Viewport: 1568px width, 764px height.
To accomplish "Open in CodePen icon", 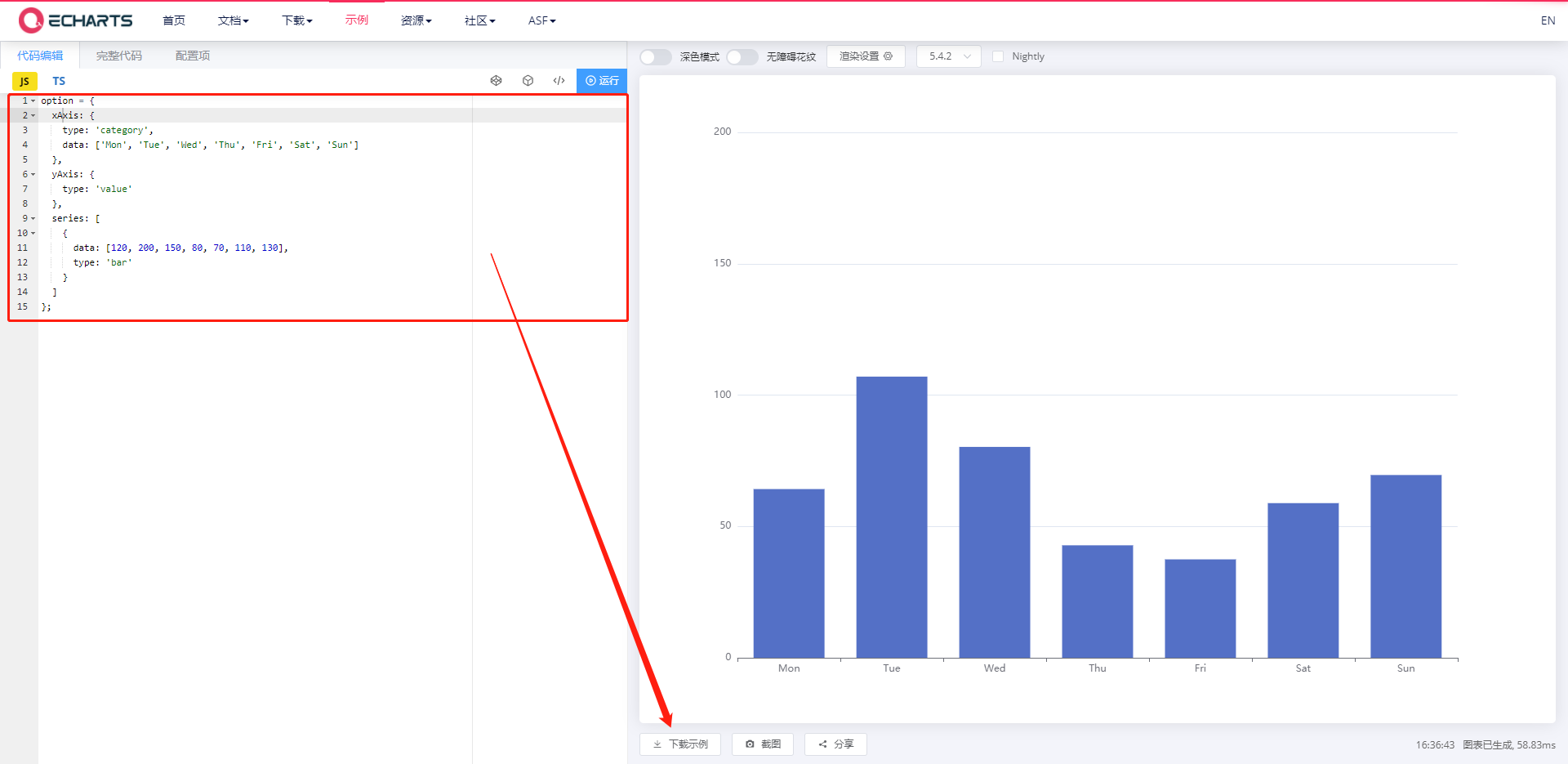I will pos(496,81).
